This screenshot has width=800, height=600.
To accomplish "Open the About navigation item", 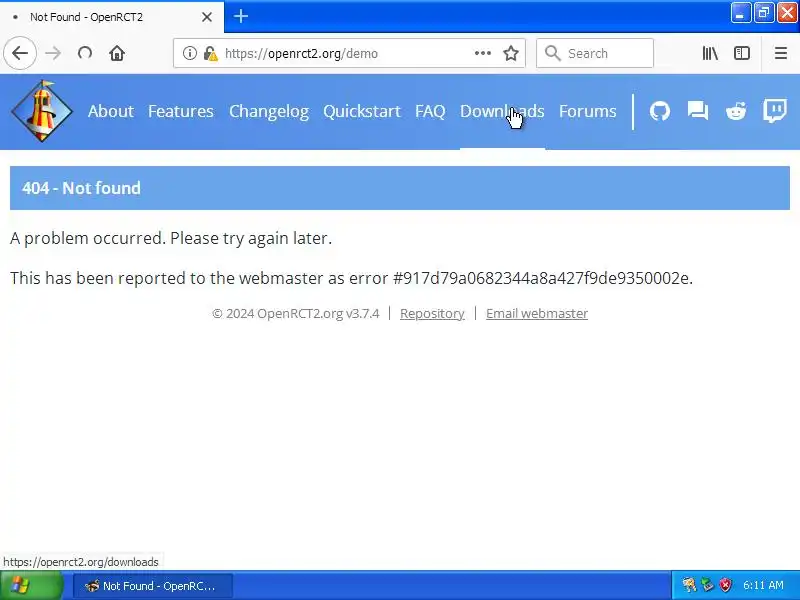I will click(x=111, y=111).
